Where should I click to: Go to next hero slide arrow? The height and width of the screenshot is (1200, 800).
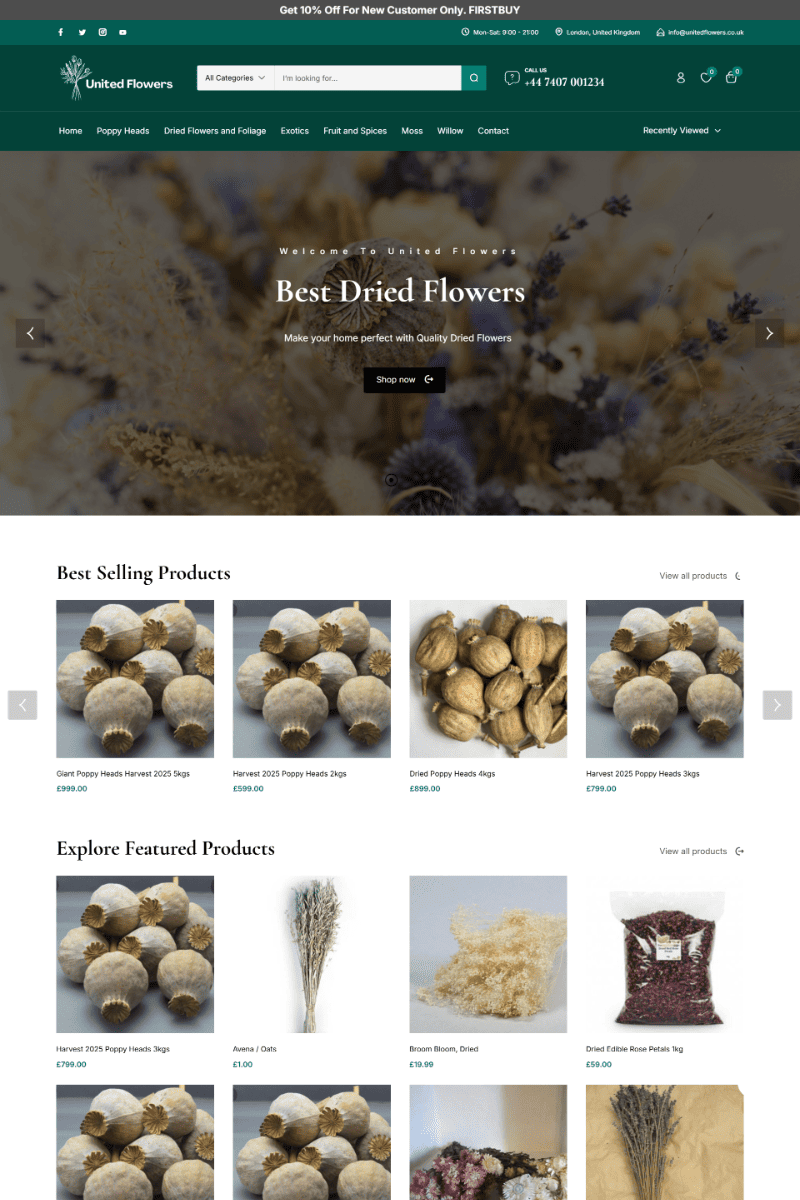(769, 334)
